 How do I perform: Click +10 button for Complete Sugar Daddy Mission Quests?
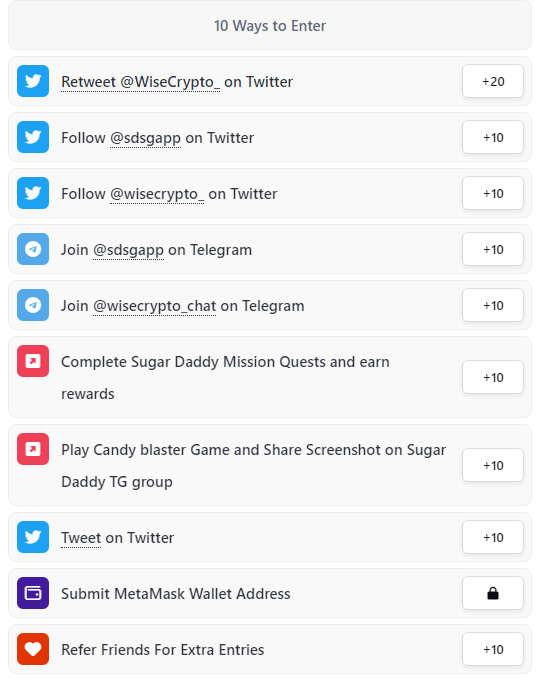[493, 377]
